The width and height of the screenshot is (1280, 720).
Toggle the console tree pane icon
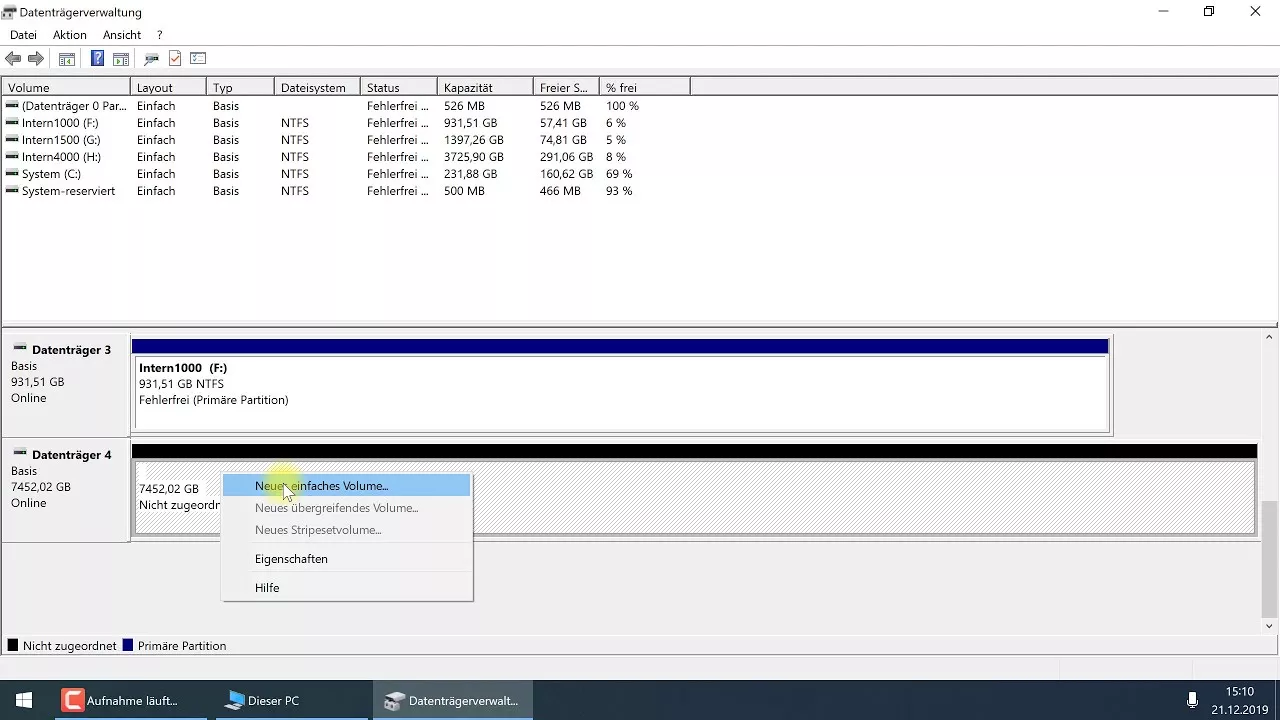(66, 58)
